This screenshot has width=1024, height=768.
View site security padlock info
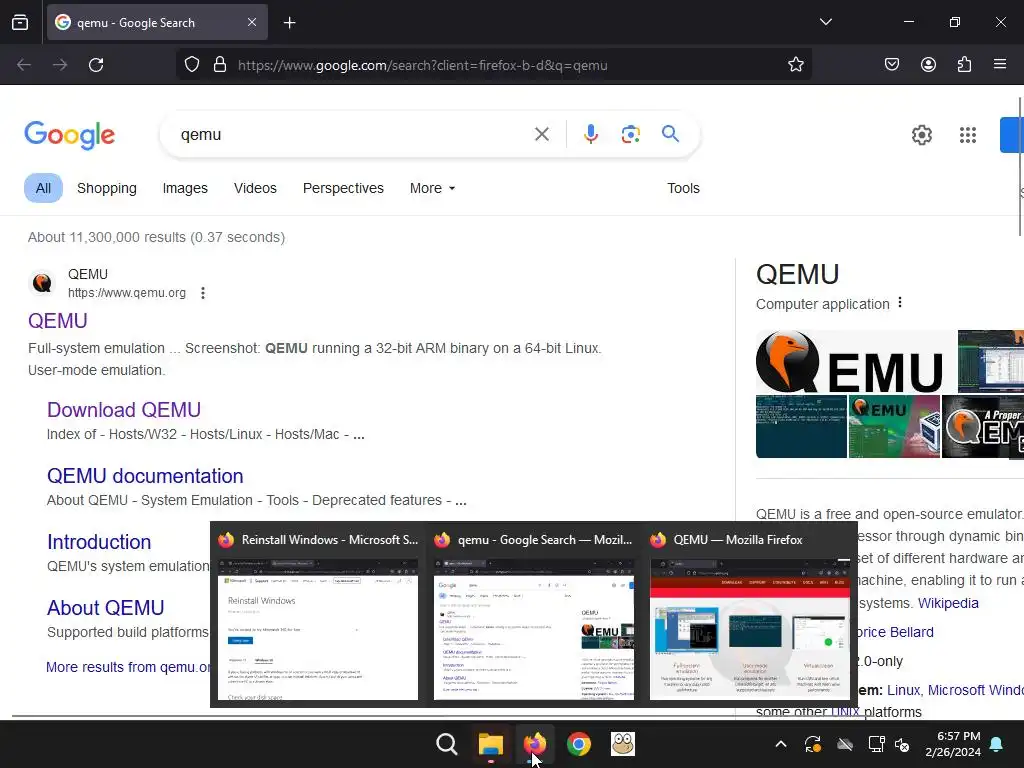[x=220, y=65]
